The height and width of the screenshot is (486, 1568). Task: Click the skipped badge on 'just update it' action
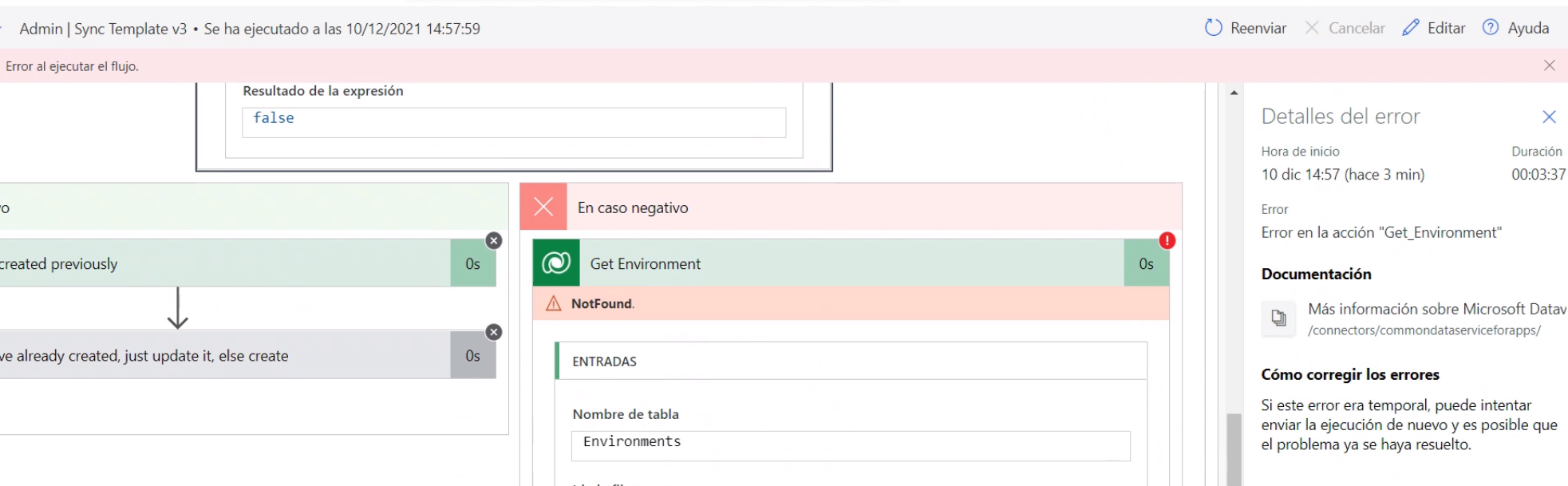tap(494, 332)
